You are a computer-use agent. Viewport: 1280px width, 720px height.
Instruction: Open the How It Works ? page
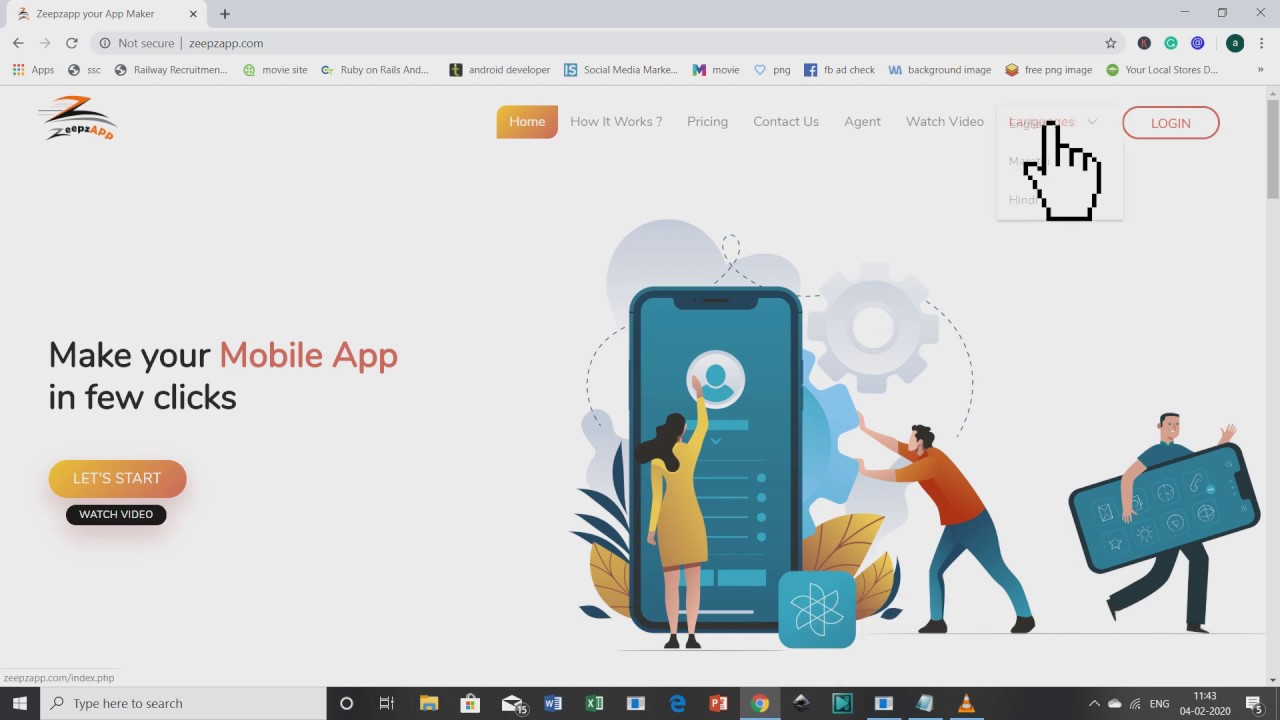(616, 121)
